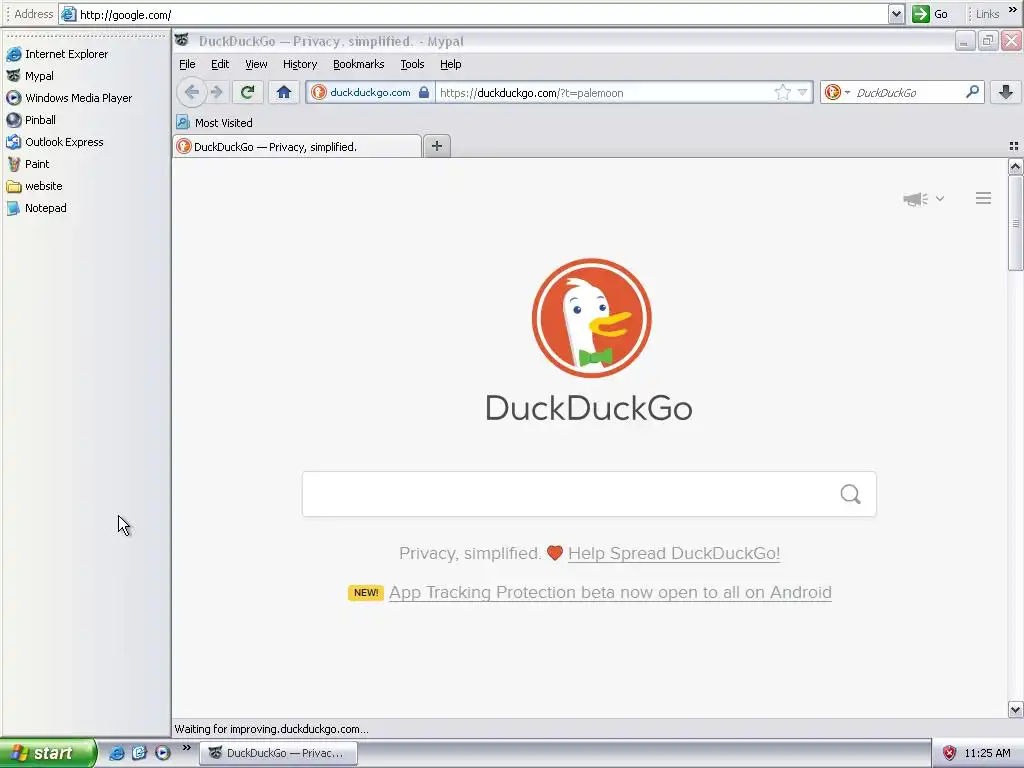Click the list all tabs grid icon

pos(1014,146)
